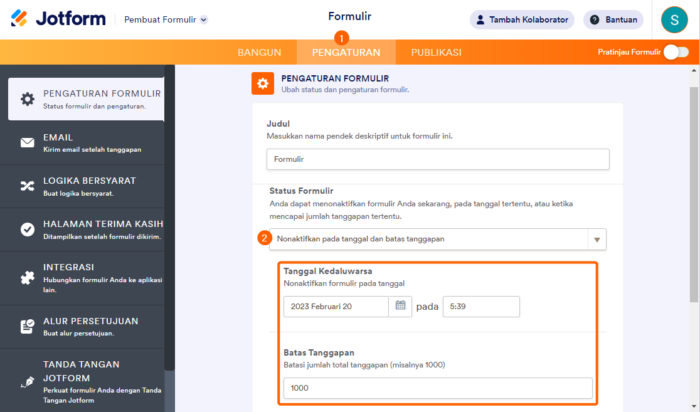This screenshot has height=412, width=700.
Task: Click the Status Formulir dropdown arrow
Action: click(x=597, y=240)
